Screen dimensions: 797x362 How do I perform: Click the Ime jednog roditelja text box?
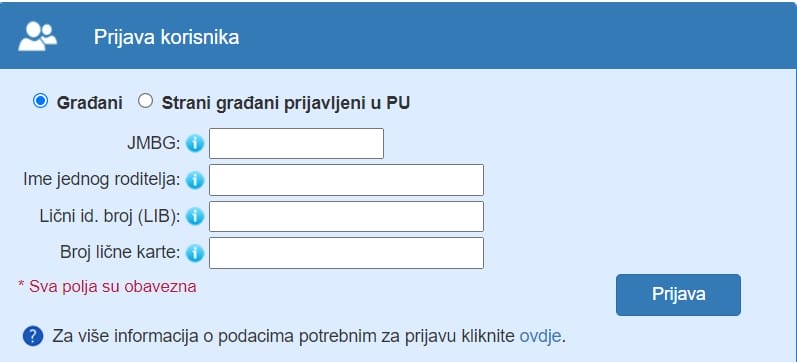pos(346,180)
